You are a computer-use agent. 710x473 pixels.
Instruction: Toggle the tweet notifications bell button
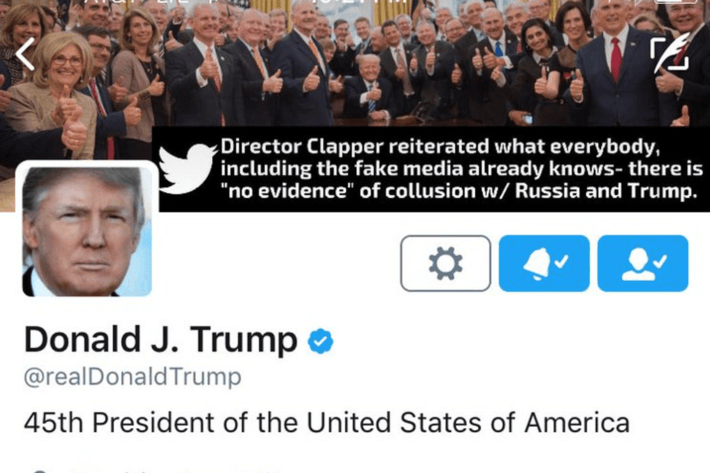[544, 263]
